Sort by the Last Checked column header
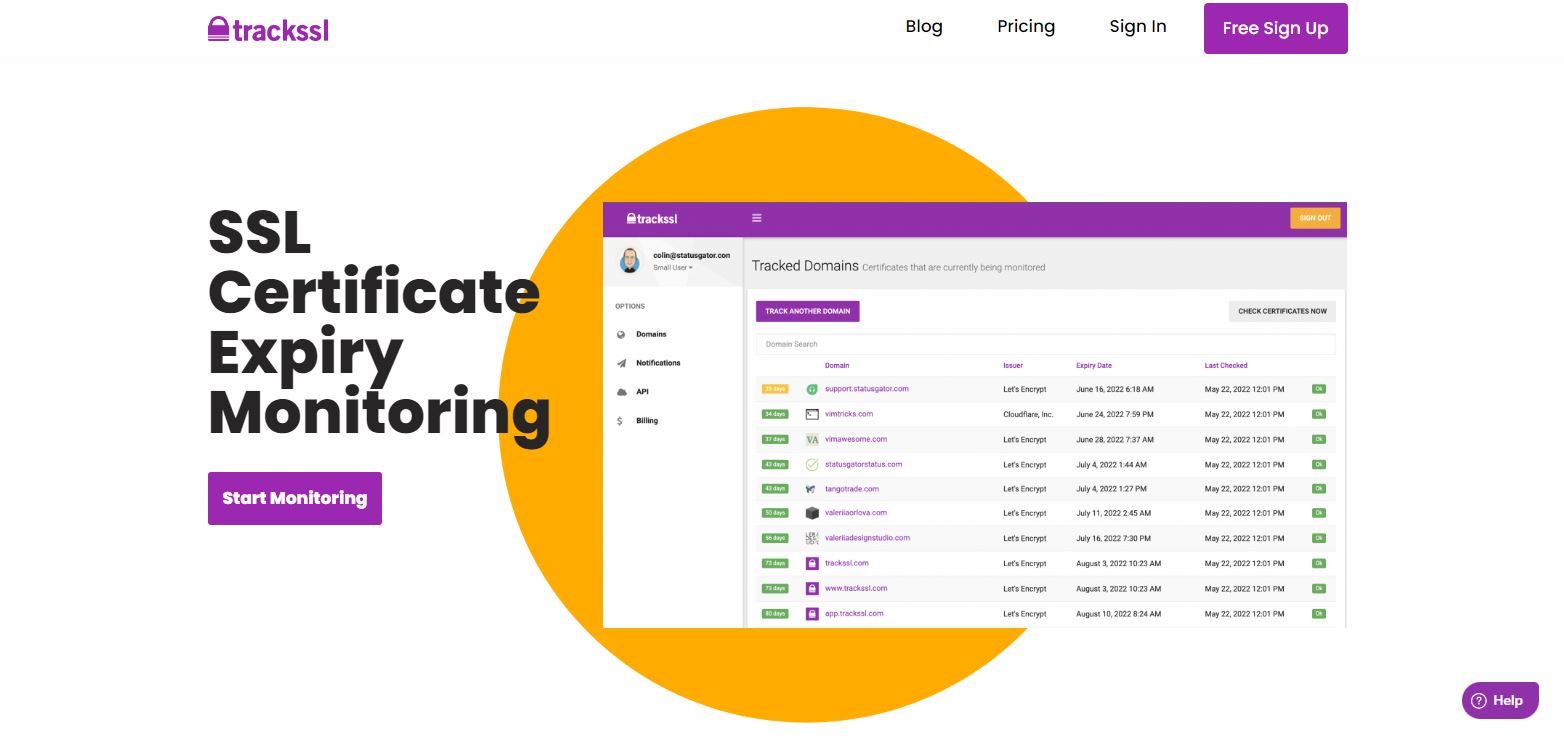Viewport: 1564px width, 742px height. point(1226,366)
